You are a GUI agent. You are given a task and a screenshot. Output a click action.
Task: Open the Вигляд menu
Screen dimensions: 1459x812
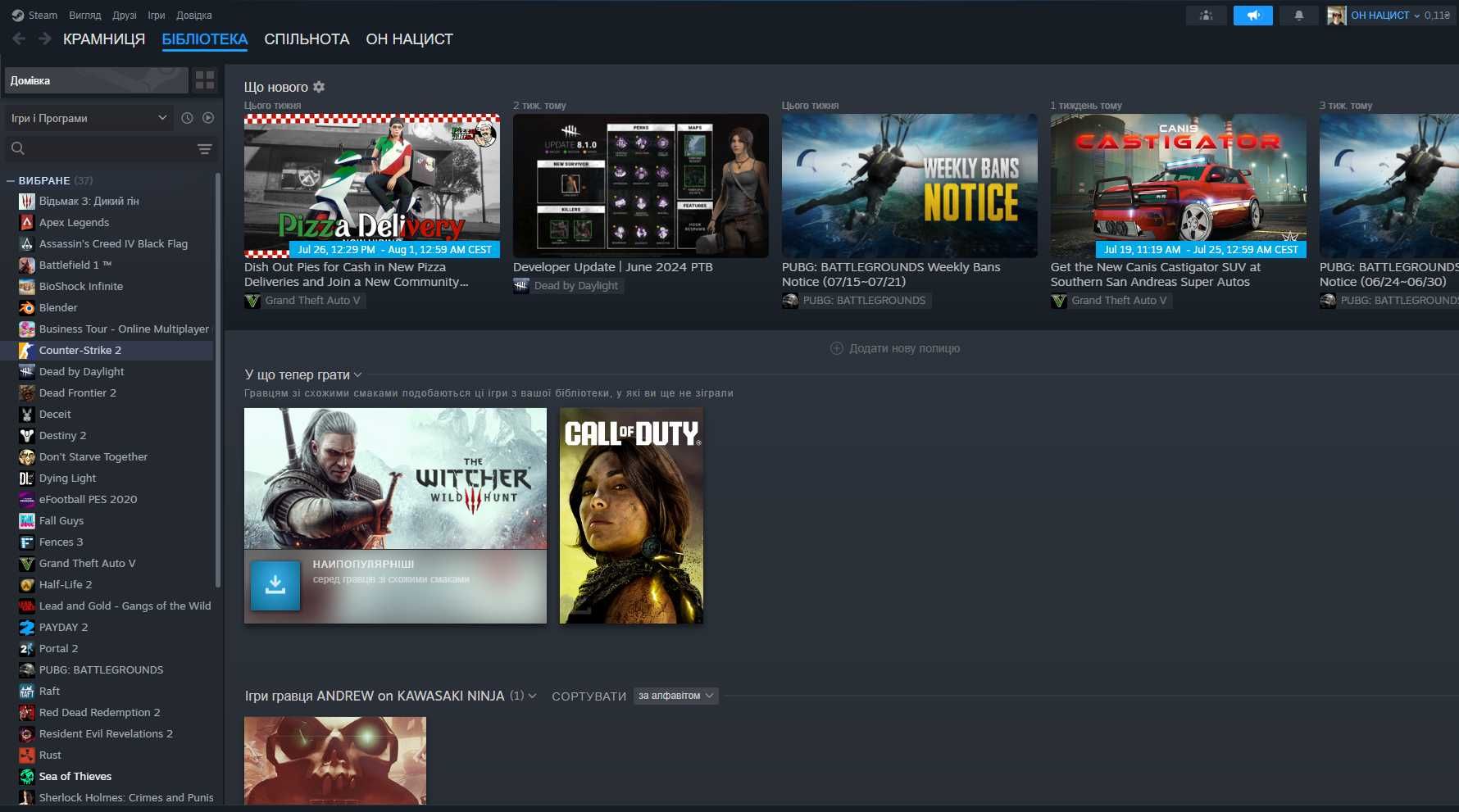[85, 15]
